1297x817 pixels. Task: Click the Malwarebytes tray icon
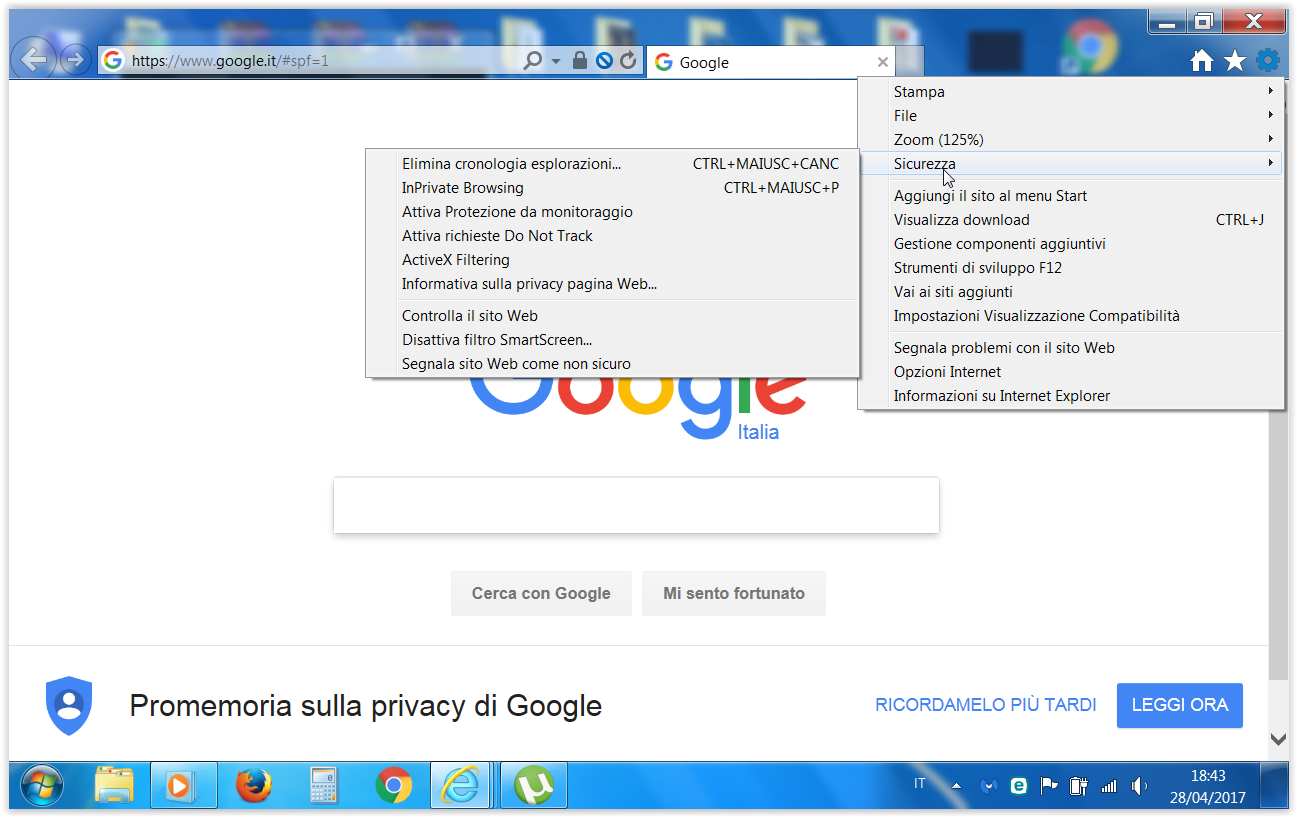tap(989, 786)
